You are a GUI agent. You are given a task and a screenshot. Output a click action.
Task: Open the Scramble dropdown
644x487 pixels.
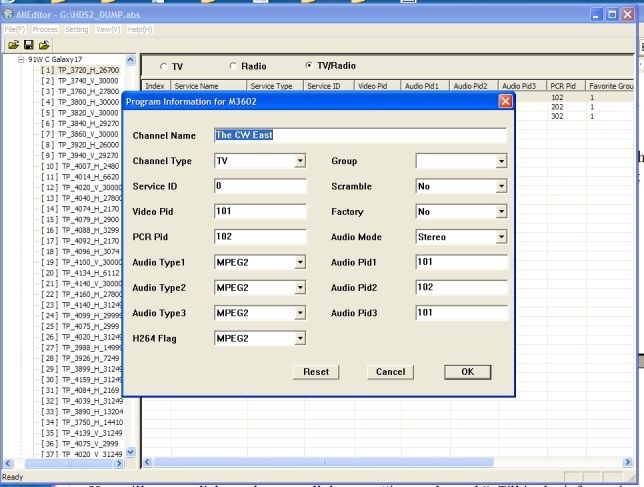501,186
